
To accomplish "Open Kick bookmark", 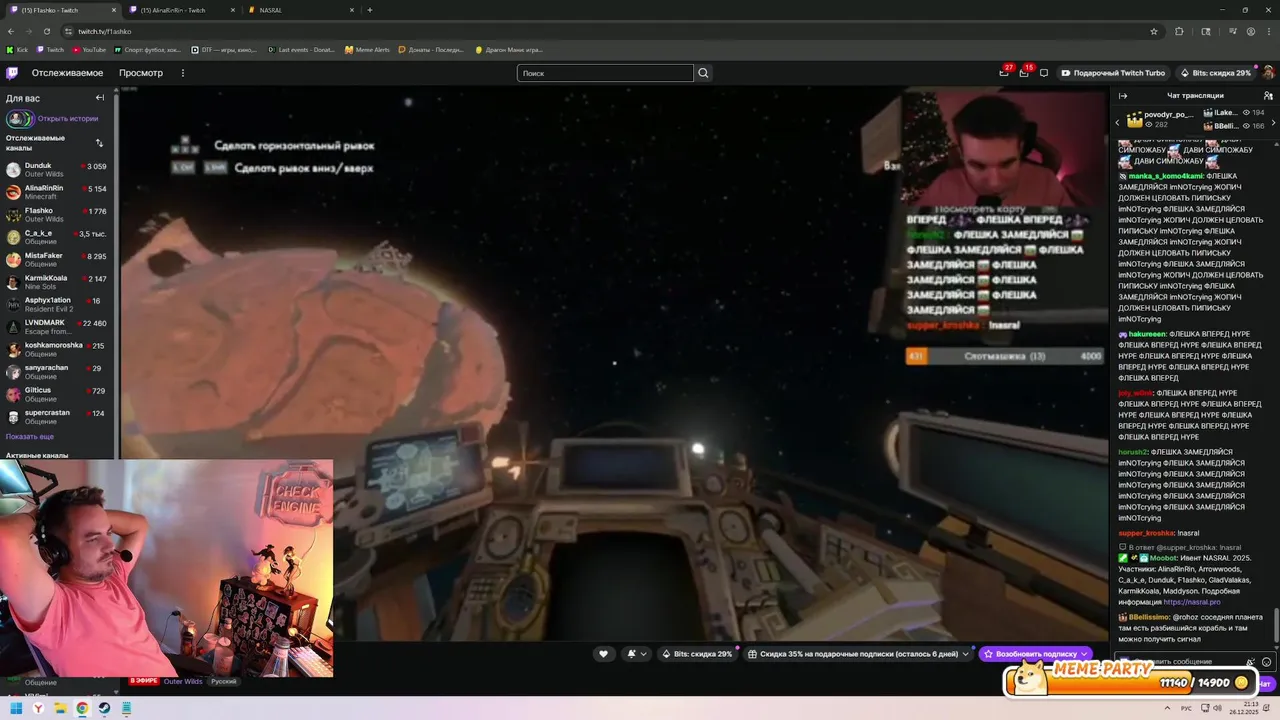I will pos(17,49).
